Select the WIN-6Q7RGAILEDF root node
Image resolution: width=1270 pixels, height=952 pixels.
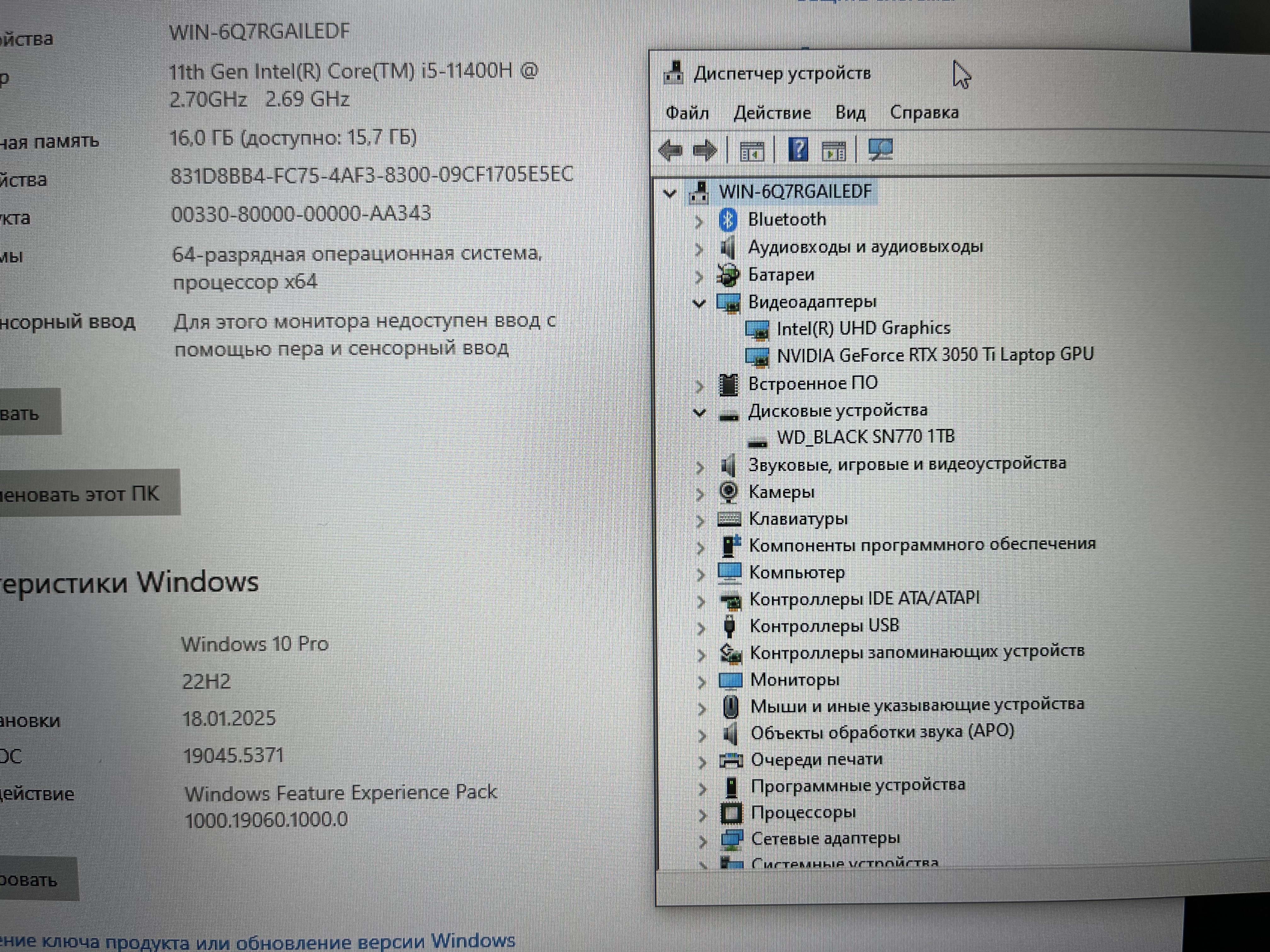click(795, 192)
